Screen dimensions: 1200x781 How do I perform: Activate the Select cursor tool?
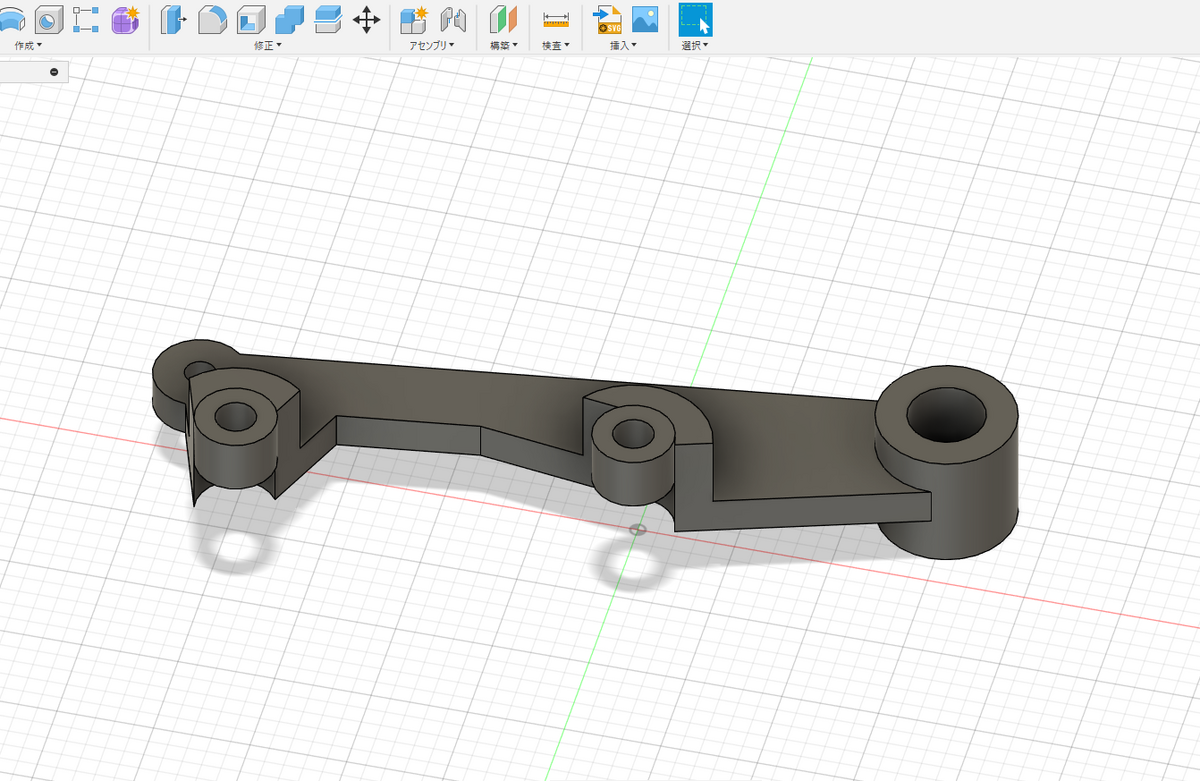pyautogui.click(x=695, y=19)
